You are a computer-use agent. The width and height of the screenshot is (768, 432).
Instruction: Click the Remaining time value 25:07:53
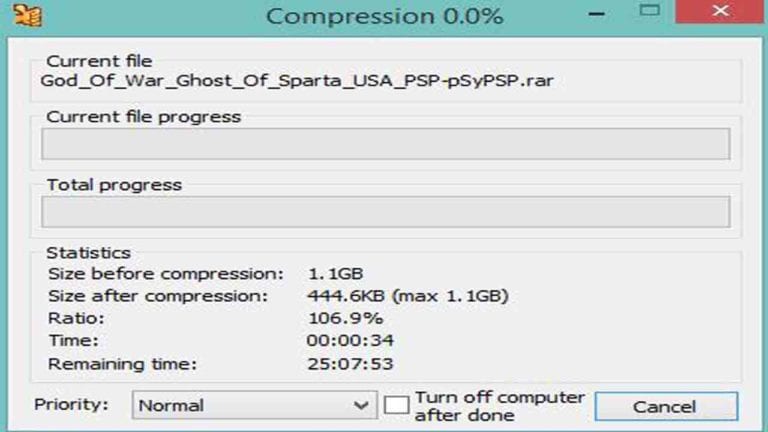[350, 364]
